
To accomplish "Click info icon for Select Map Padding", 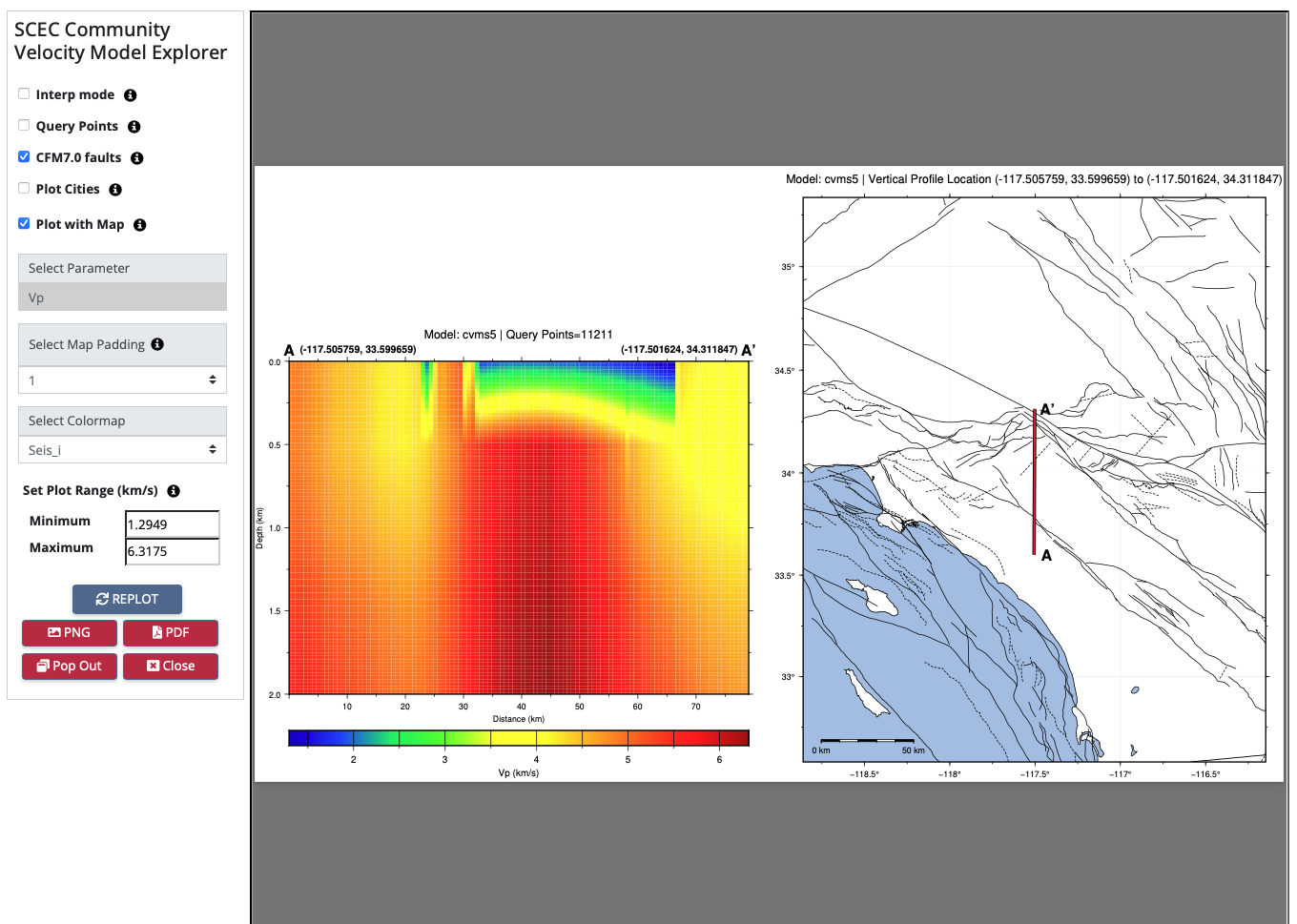I will [157, 344].
